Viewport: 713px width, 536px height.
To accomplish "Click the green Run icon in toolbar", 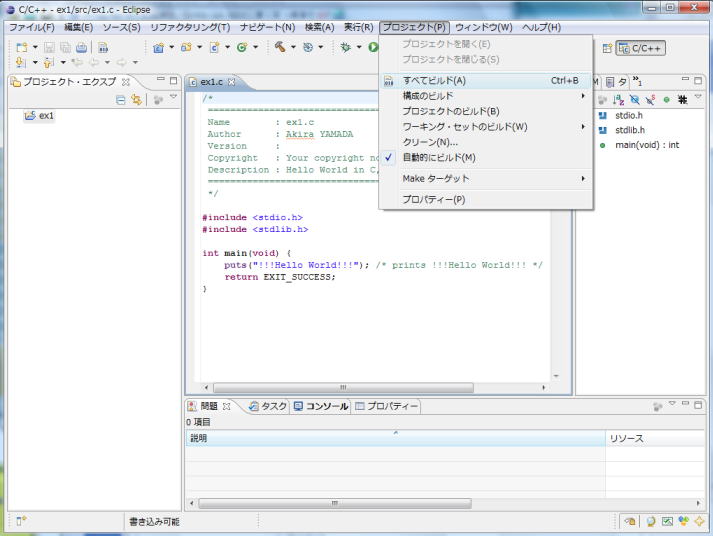I will click(373, 47).
